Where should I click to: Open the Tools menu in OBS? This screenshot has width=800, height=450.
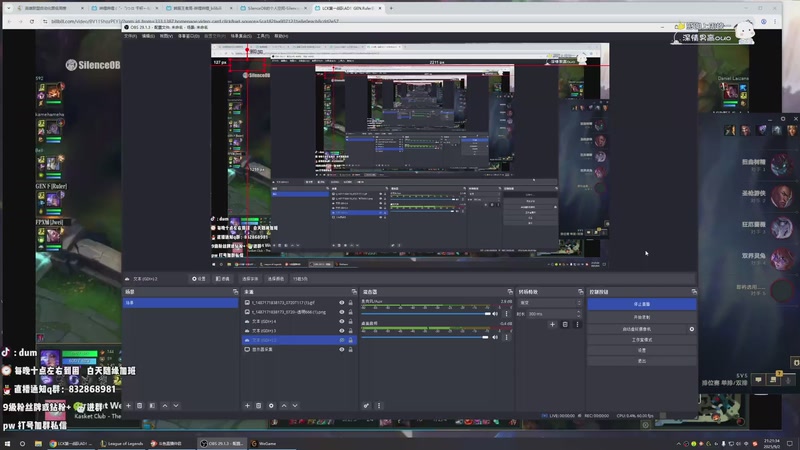pyautogui.click(x=263, y=36)
